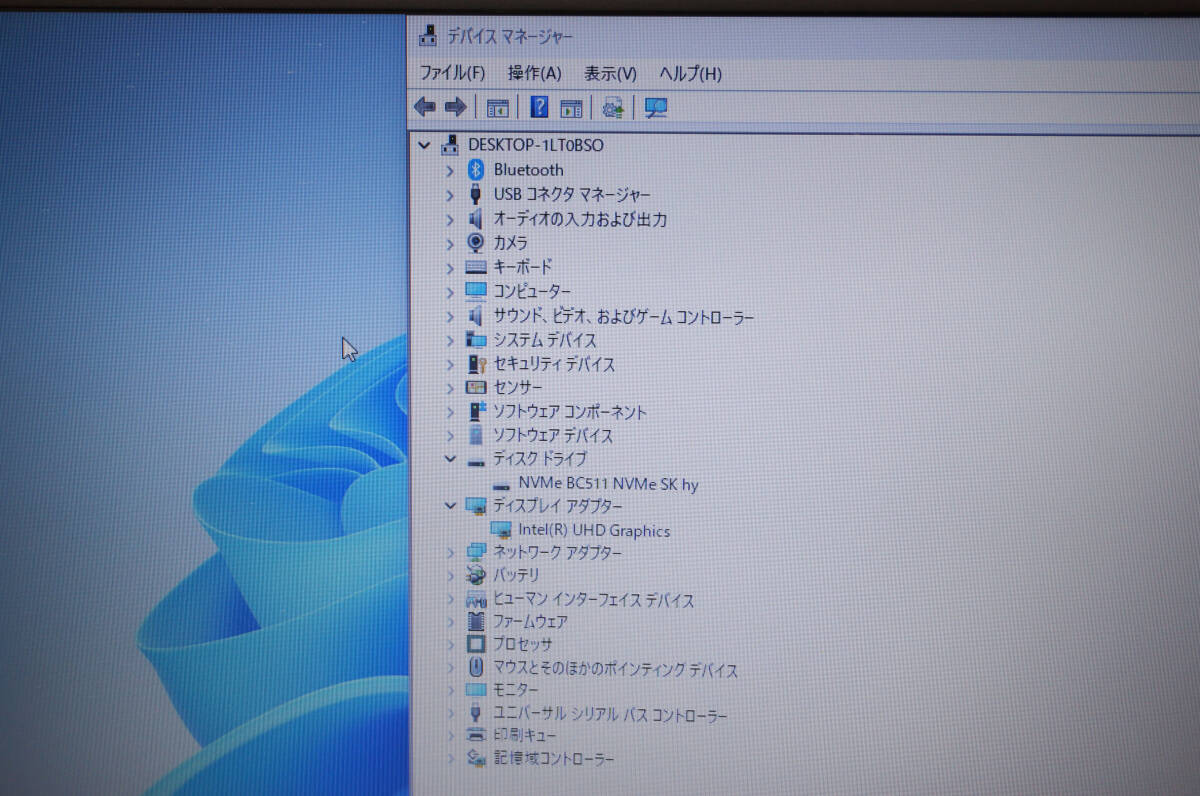
Task: Expand the ネットワーク アダプター category
Action: tap(450, 553)
